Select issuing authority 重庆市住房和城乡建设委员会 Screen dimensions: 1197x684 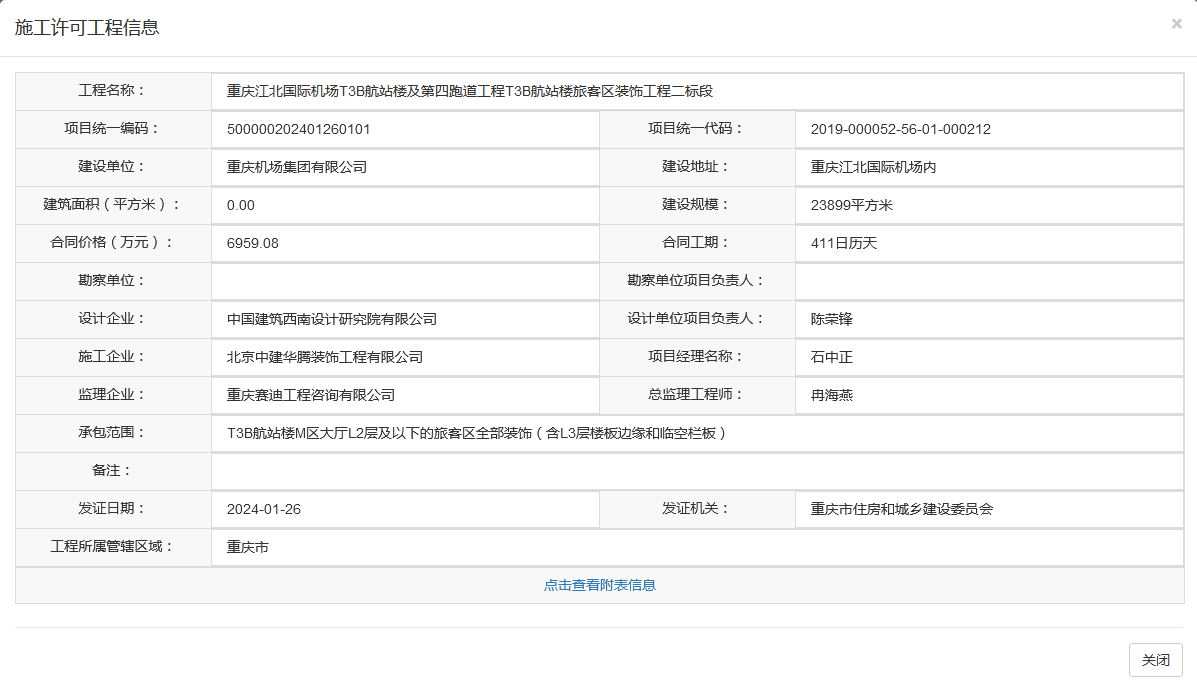tap(902, 509)
